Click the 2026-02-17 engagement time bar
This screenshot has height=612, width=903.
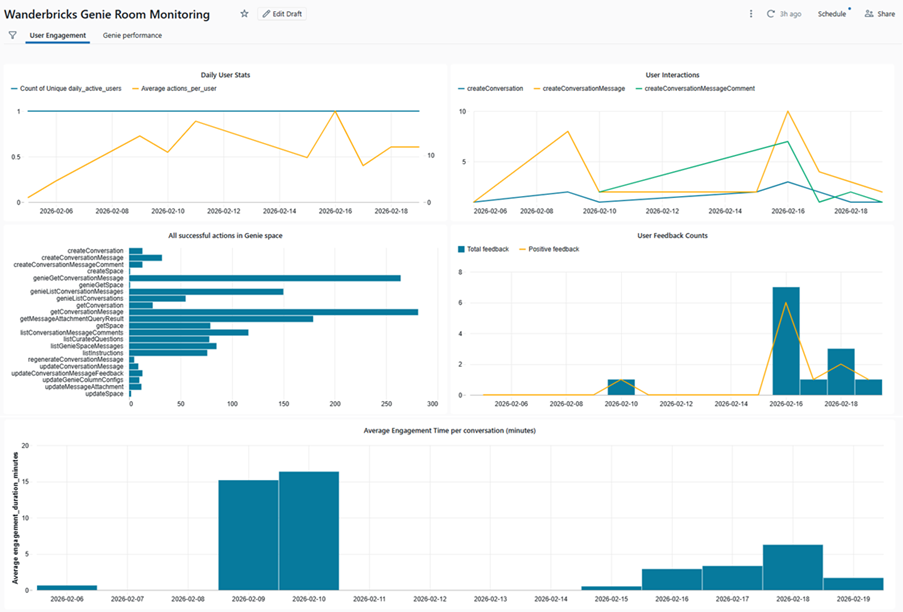coord(733,578)
